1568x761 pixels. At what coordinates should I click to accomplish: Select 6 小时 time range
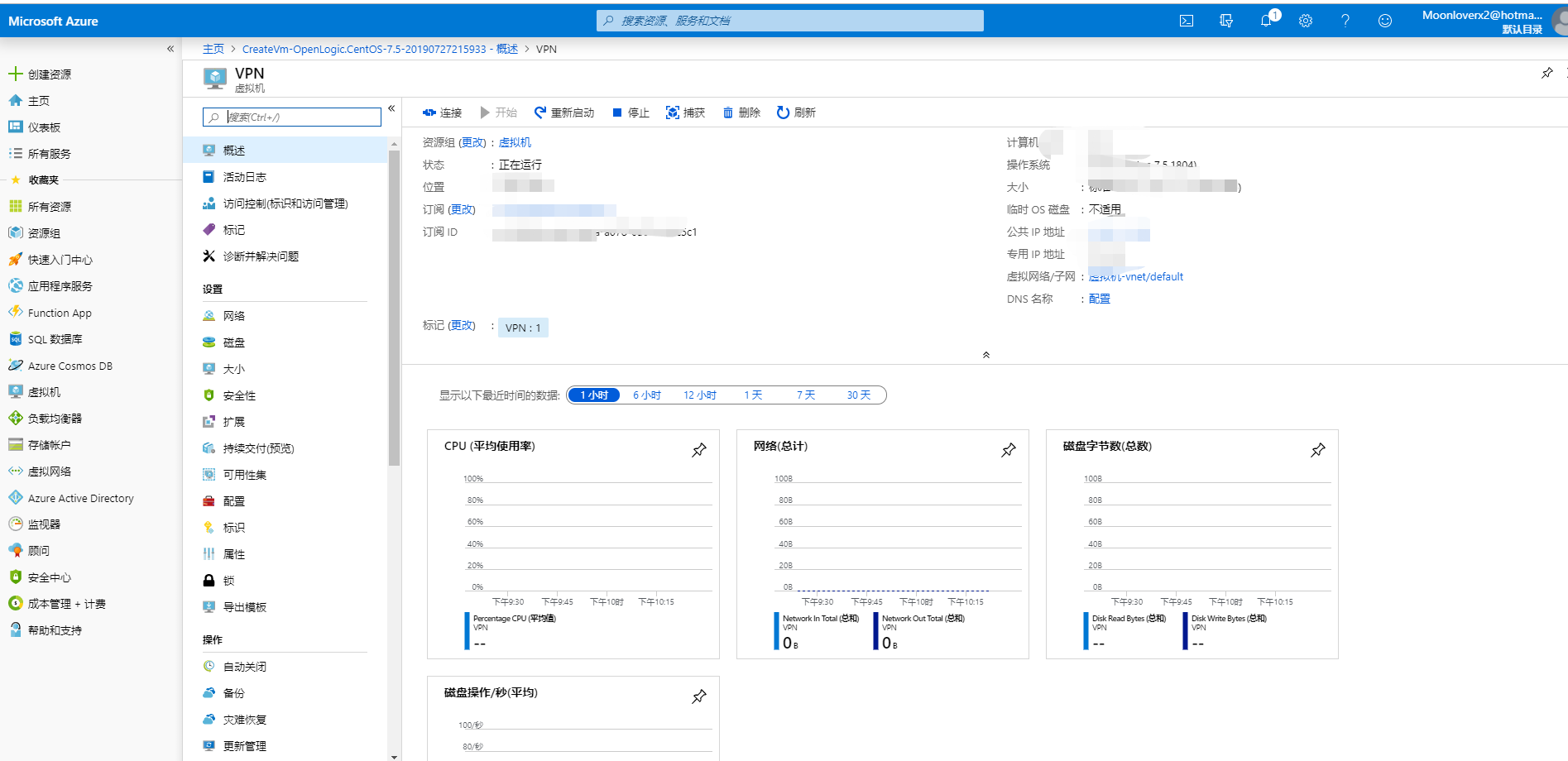pos(647,395)
